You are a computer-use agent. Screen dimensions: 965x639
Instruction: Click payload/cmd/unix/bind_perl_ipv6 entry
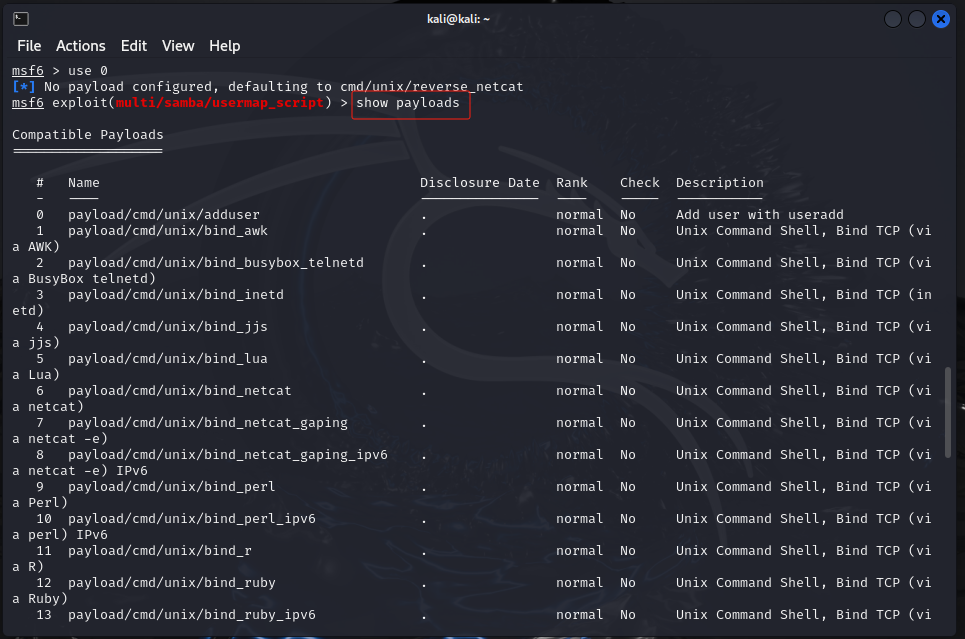point(192,519)
